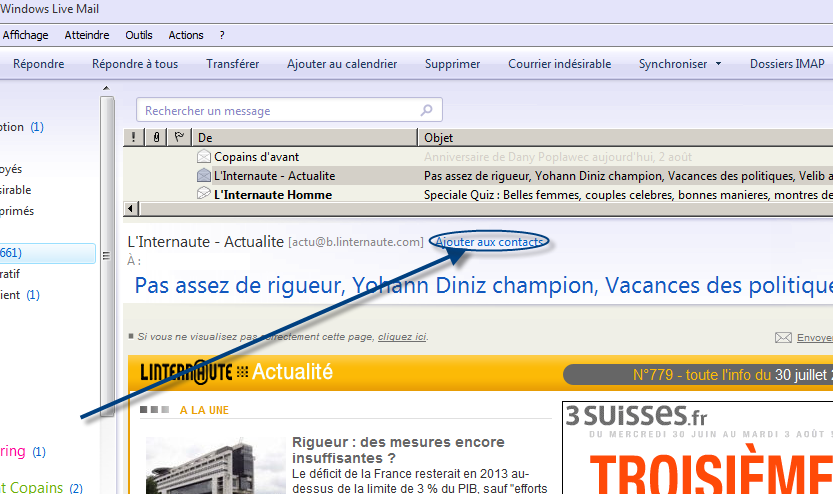This screenshot has width=833, height=494.
Task: Select the highlighted folder ending '661)'
Action: point(48,253)
